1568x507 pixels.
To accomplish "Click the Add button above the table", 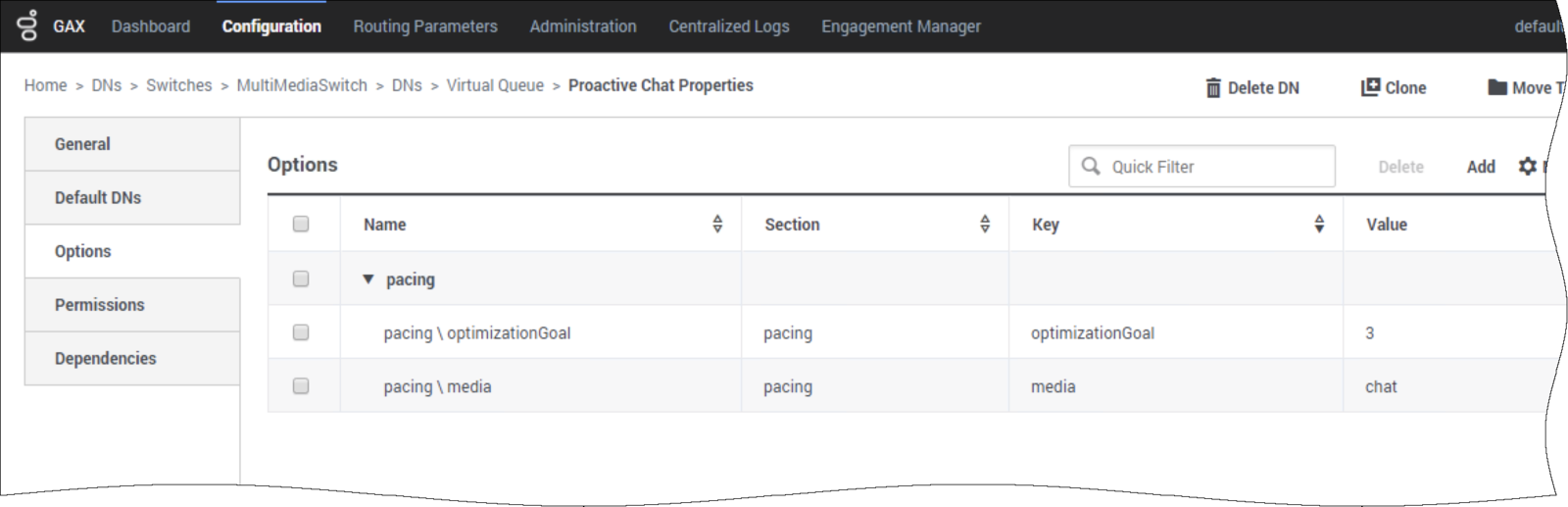I will [1481, 167].
